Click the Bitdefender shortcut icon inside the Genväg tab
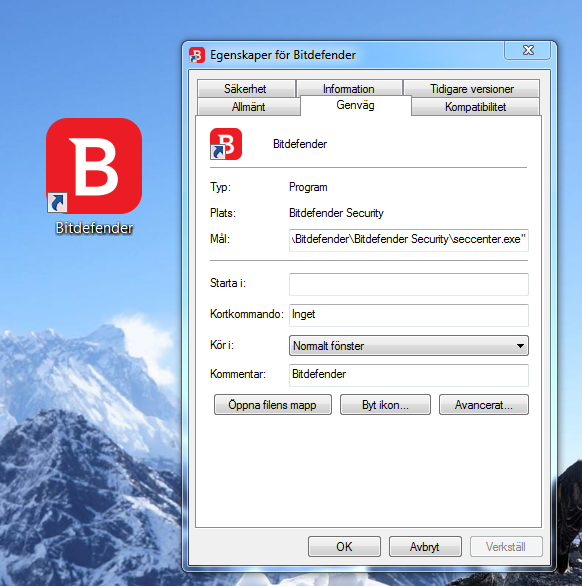The image size is (582, 586). 226,144
